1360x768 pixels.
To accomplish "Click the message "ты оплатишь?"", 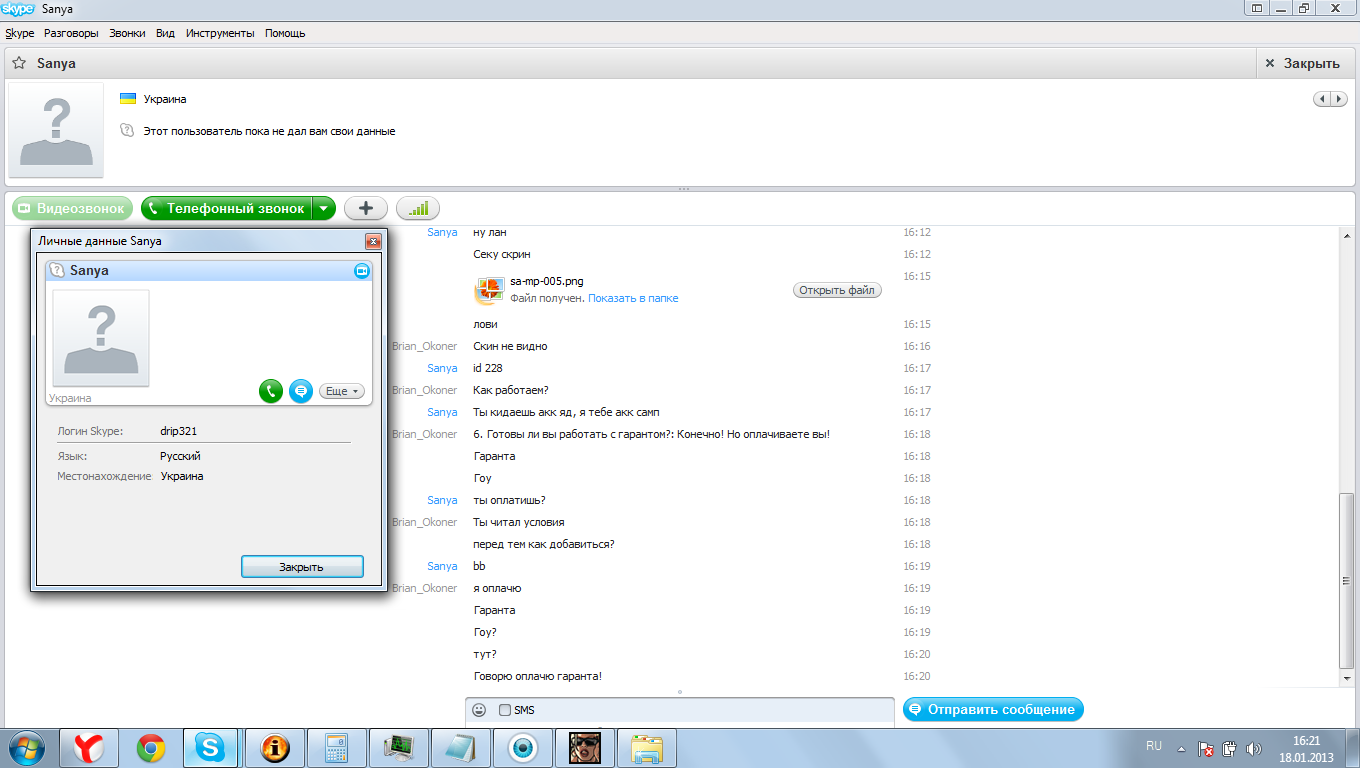I will coord(509,500).
